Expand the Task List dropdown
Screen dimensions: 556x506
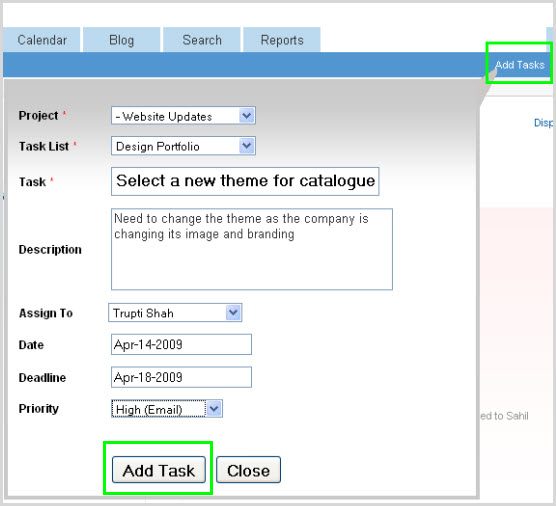[183, 146]
